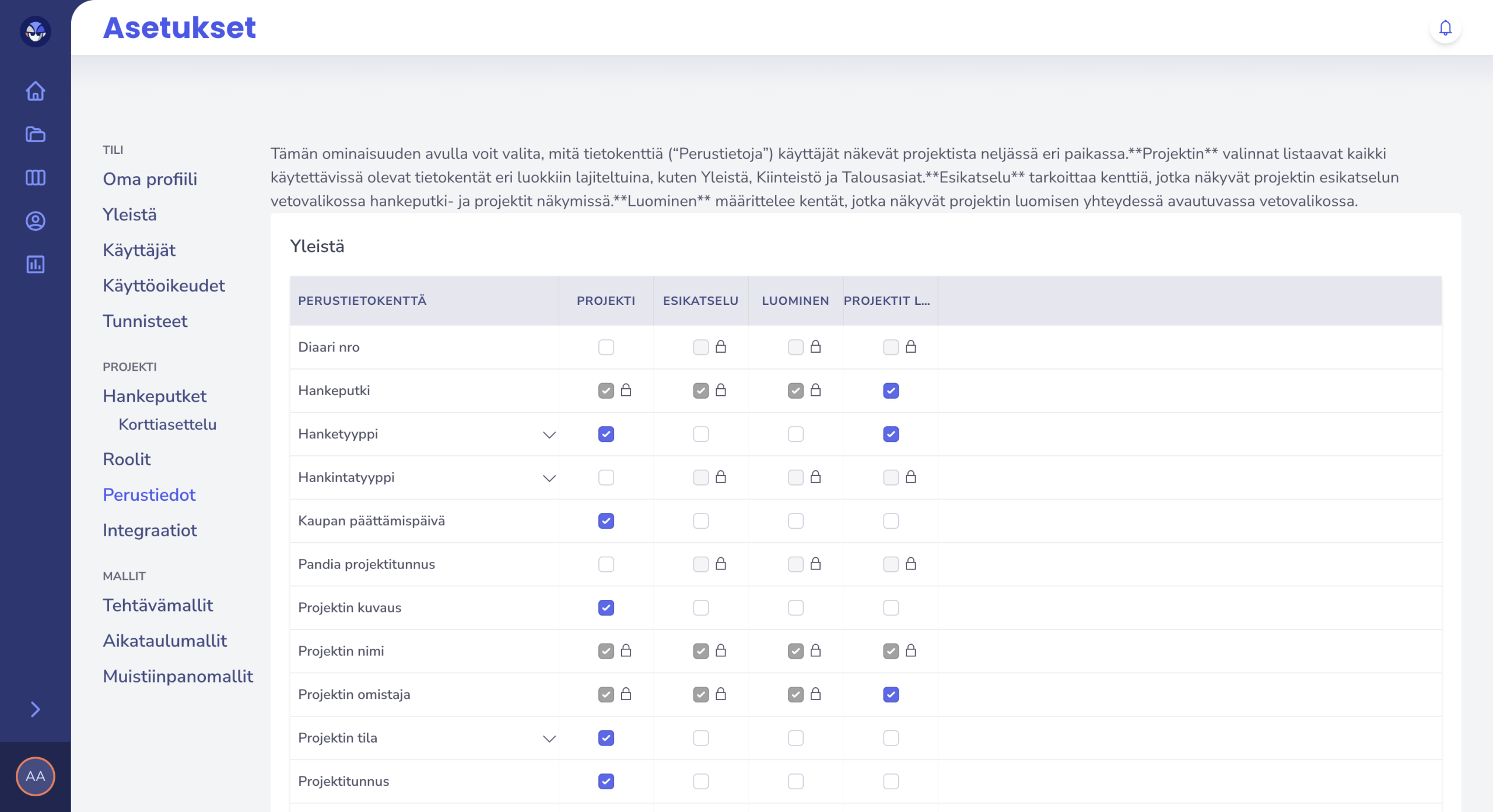Uncheck Kaupan päättämispäivä Projekti checkbox
The width and height of the screenshot is (1493, 812).
[x=606, y=521]
